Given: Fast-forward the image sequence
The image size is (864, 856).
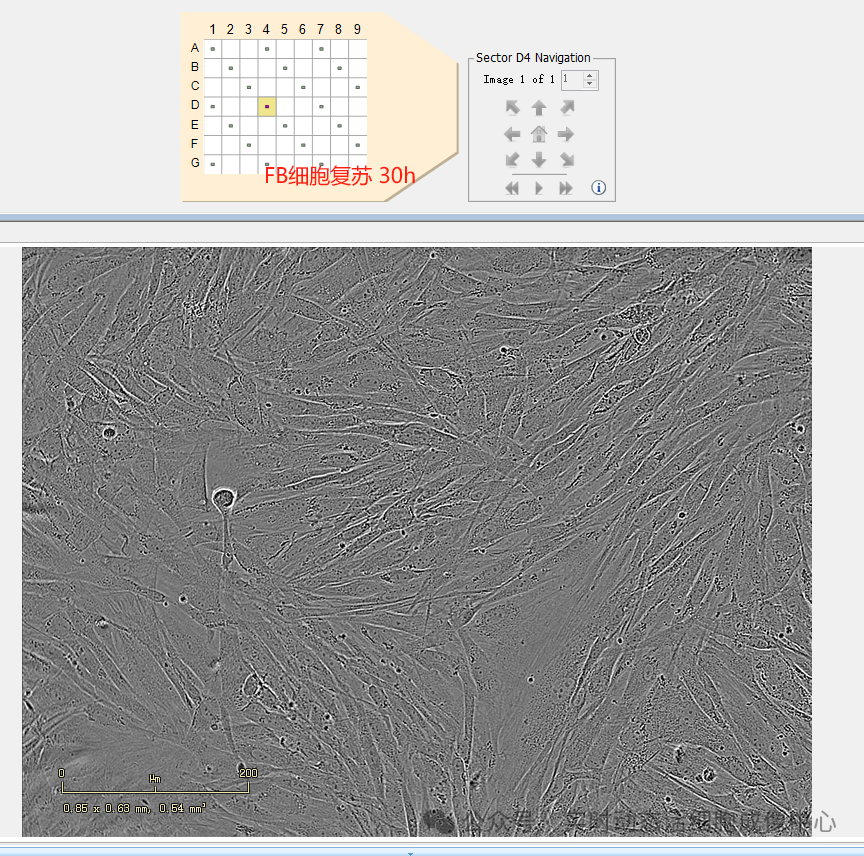Looking at the screenshot, I should [x=566, y=188].
